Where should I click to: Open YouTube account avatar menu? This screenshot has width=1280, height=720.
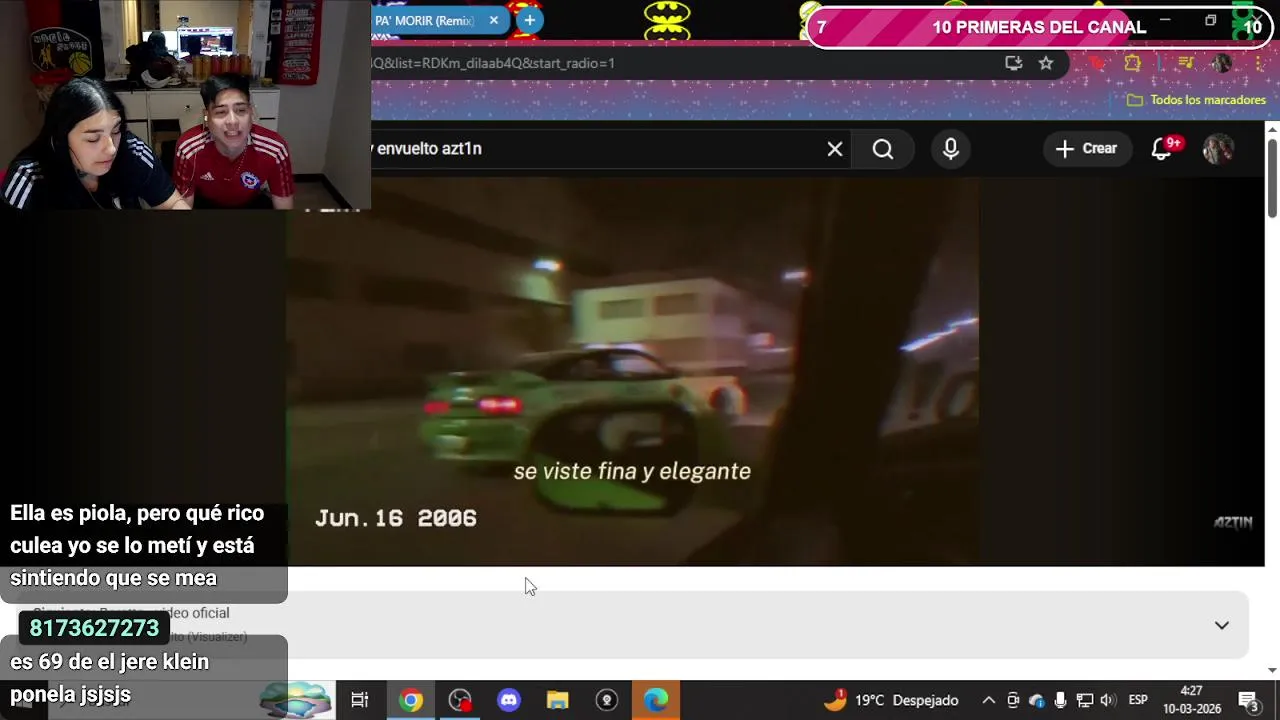(x=1218, y=149)
